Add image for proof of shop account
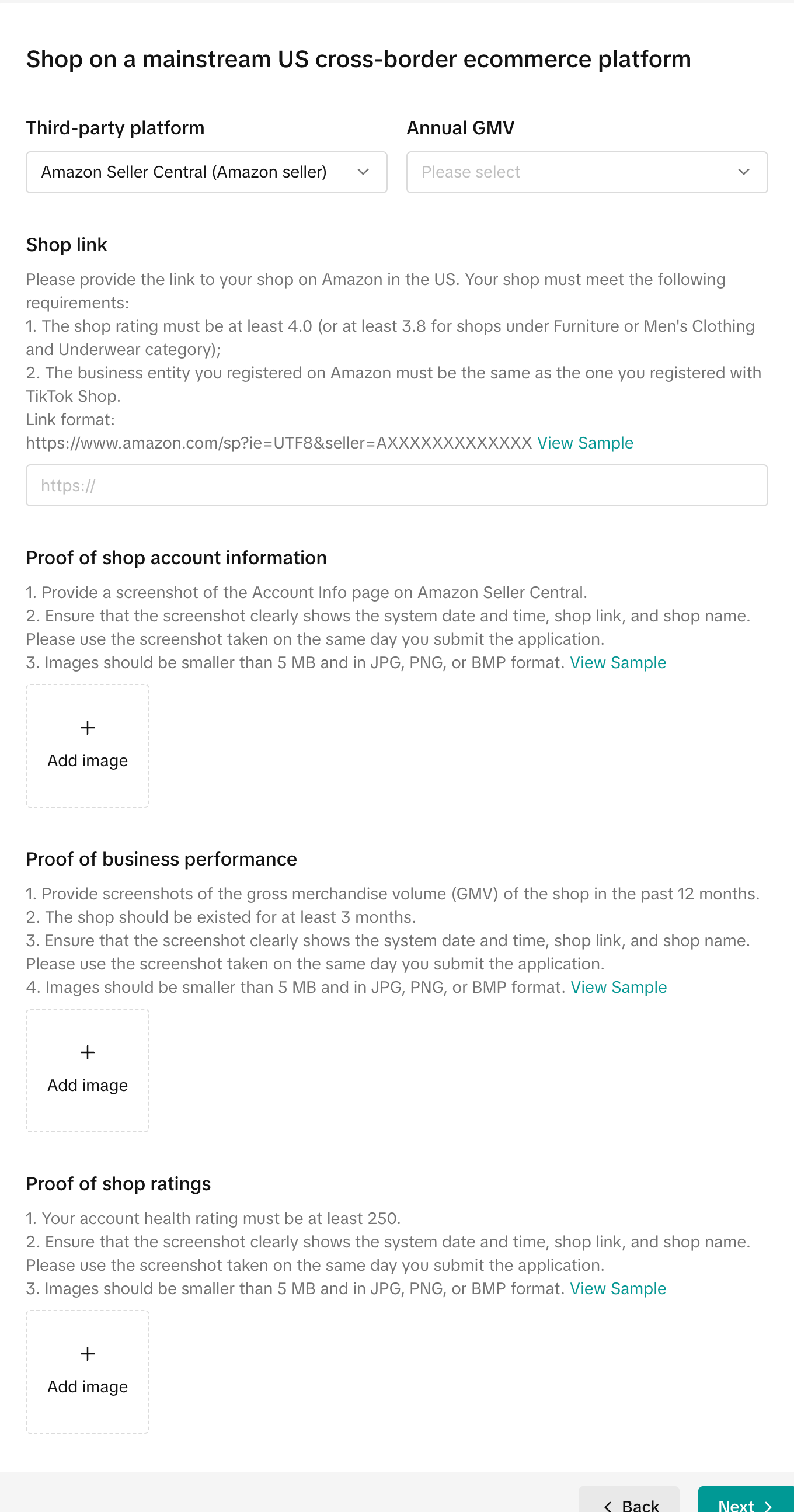The image size is (794, 1512). pyautogui.click(x=88, y=760)
